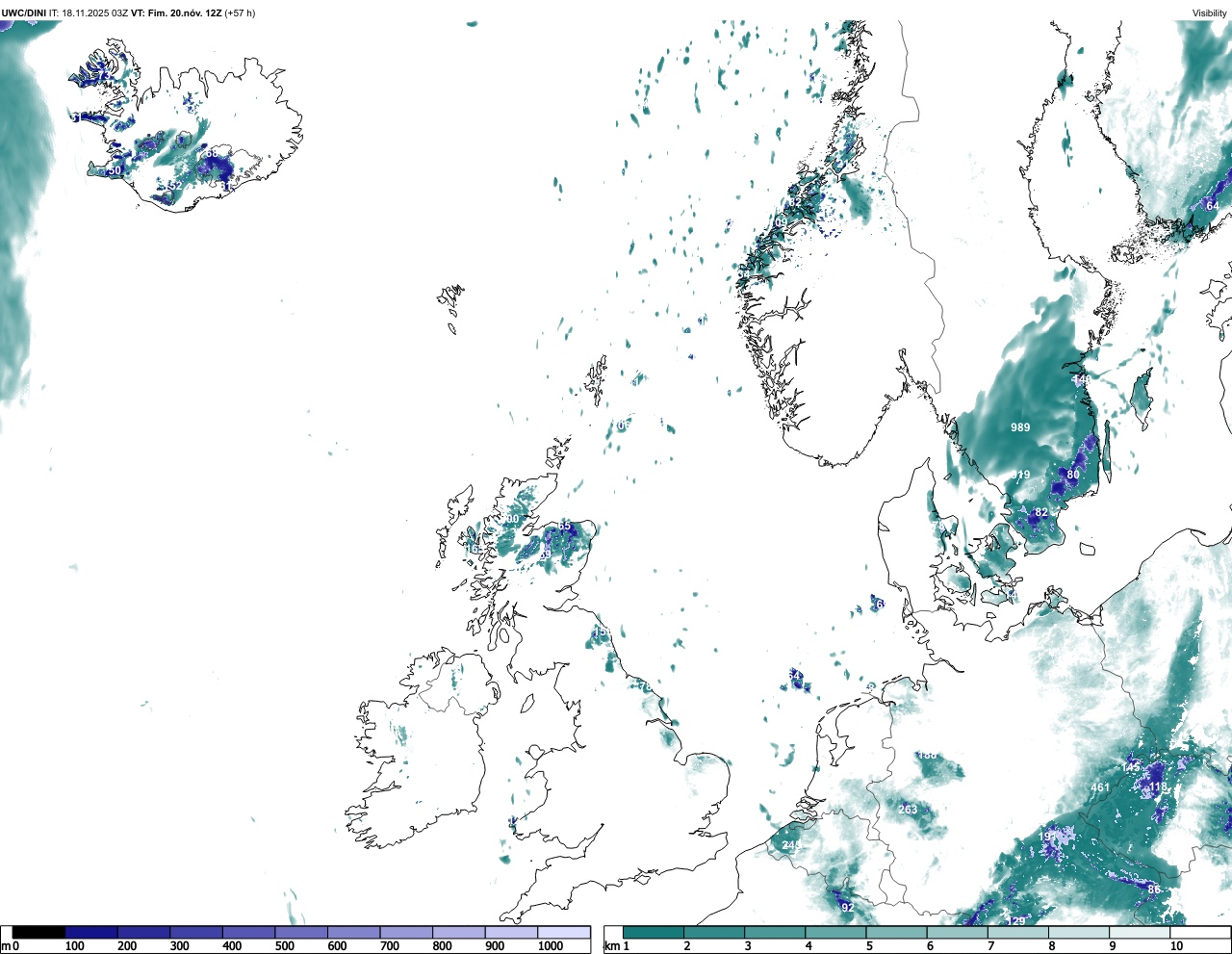Click the 9–10 km lightest swatch
Viewport: 1232px width, 954px height.
coord(1140,932)
